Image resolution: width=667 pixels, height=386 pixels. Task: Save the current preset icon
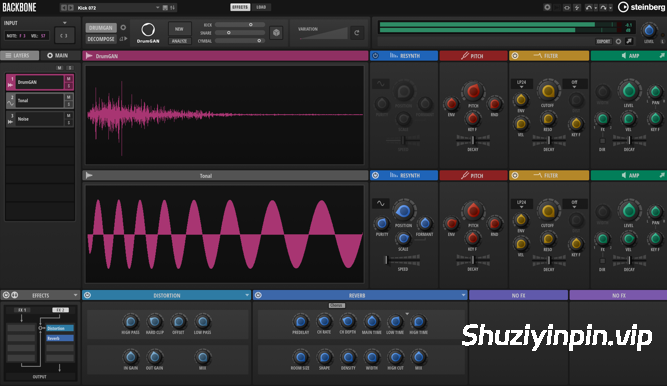tap(165, 8)
